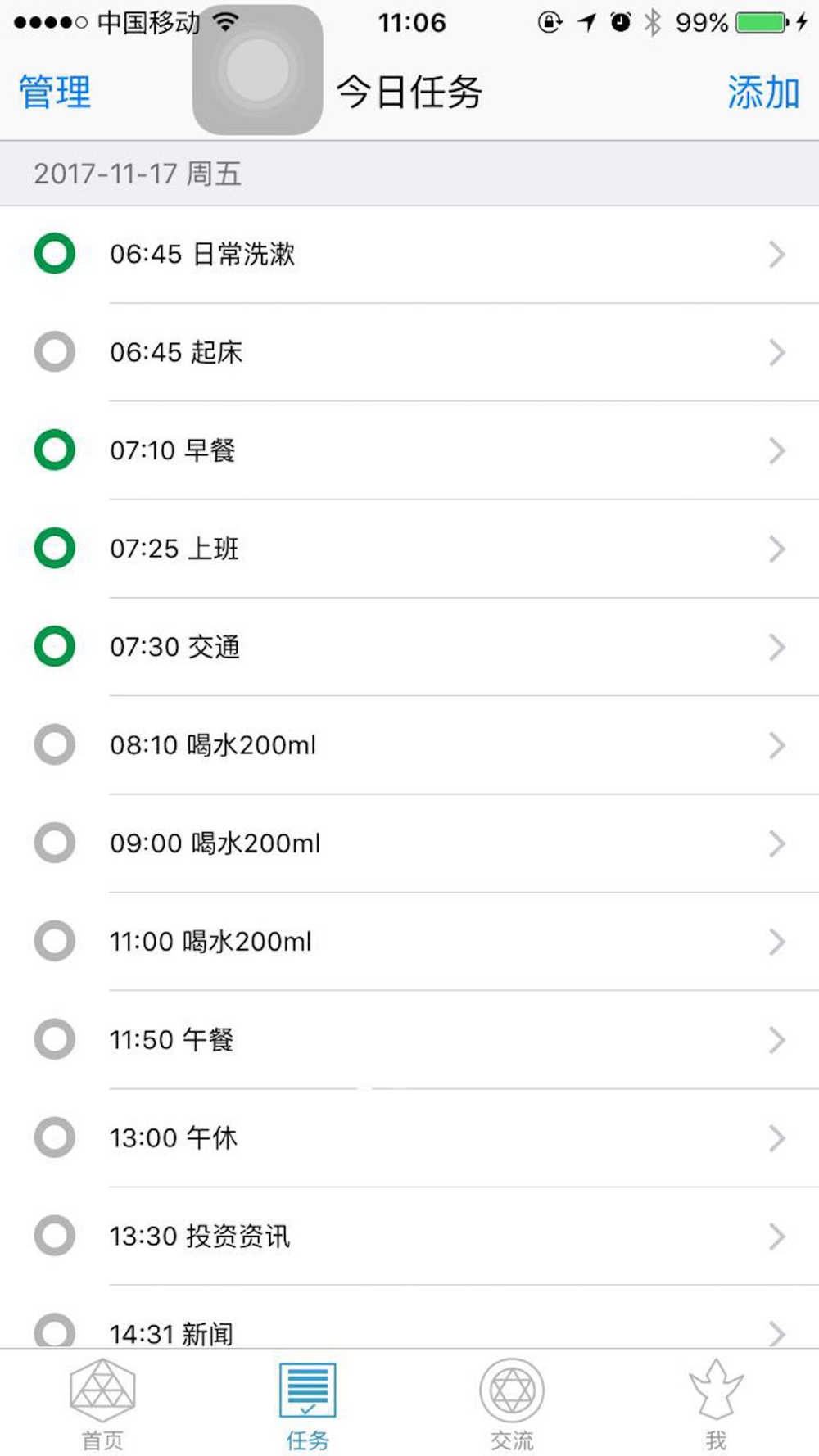This screenshot has height=1456, width=819.
Task: Check off 08:10 喝水200ml task
Action: (55, 745)
